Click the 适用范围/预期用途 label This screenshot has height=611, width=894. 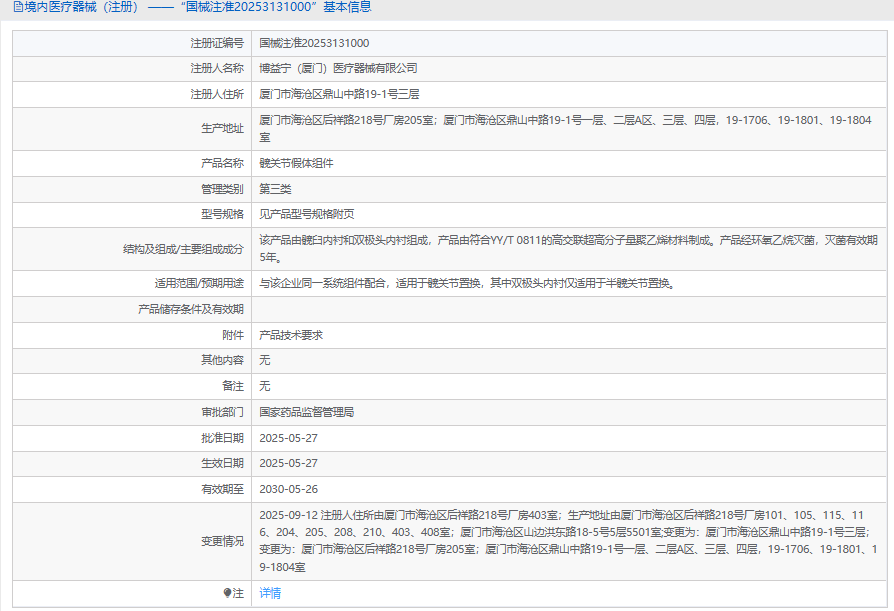pyautogui.click(x=199, y=283)
